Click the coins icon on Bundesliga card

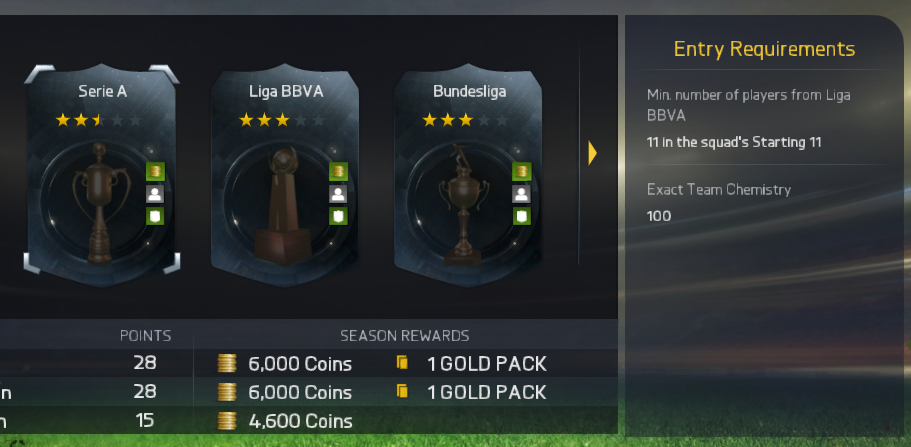click(x=522, y=171)
